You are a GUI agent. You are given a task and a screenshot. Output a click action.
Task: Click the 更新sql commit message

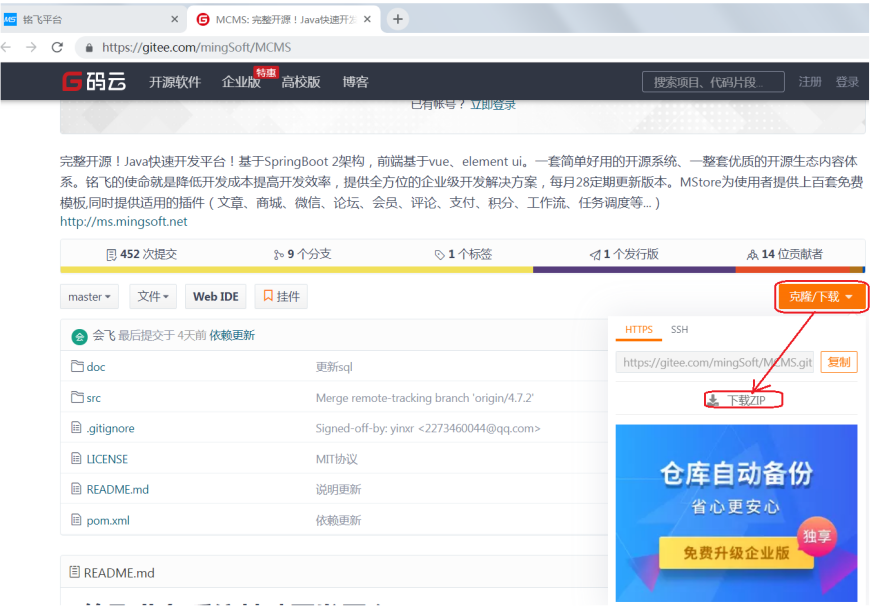point(334,367)
